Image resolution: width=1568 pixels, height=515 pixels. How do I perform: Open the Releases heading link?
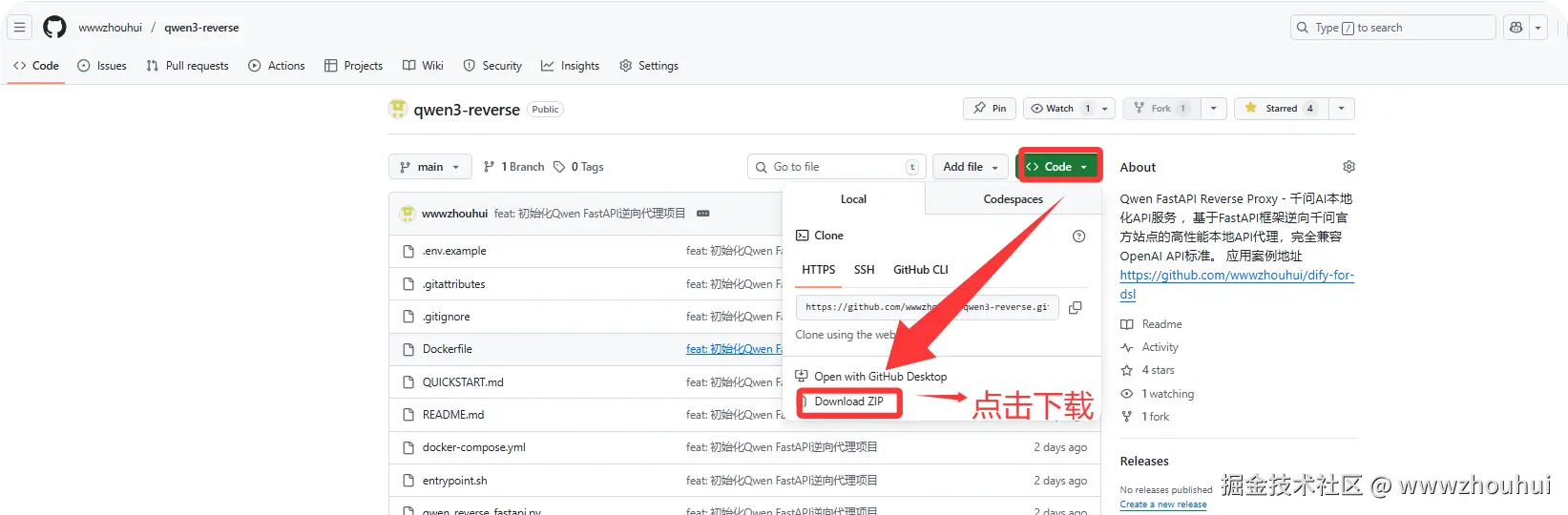1144,462
